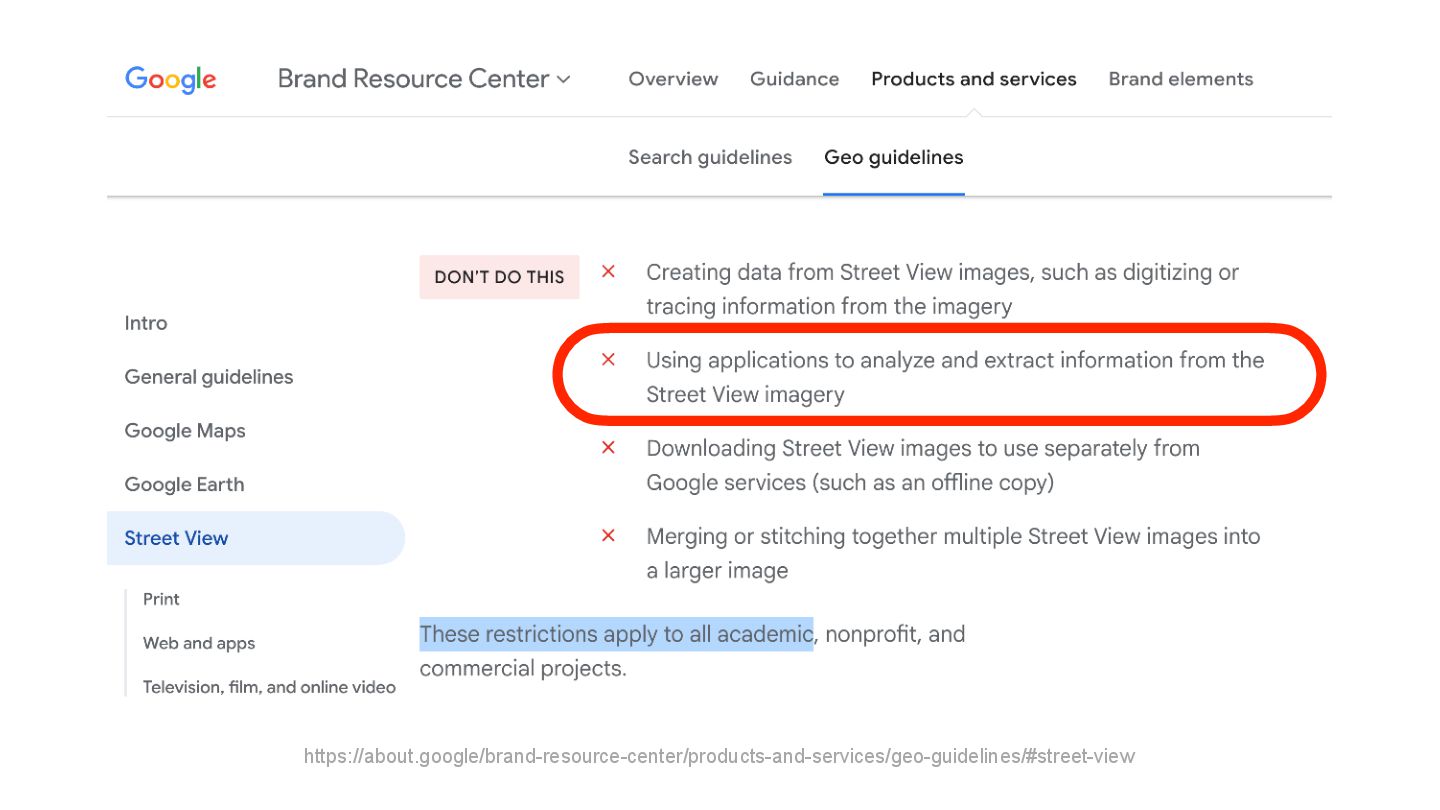Image resolution: width=1440 pixels, height=810 pixels.
Task: Click the DON'T DO THIS label
Action: (x=499, y=277)
